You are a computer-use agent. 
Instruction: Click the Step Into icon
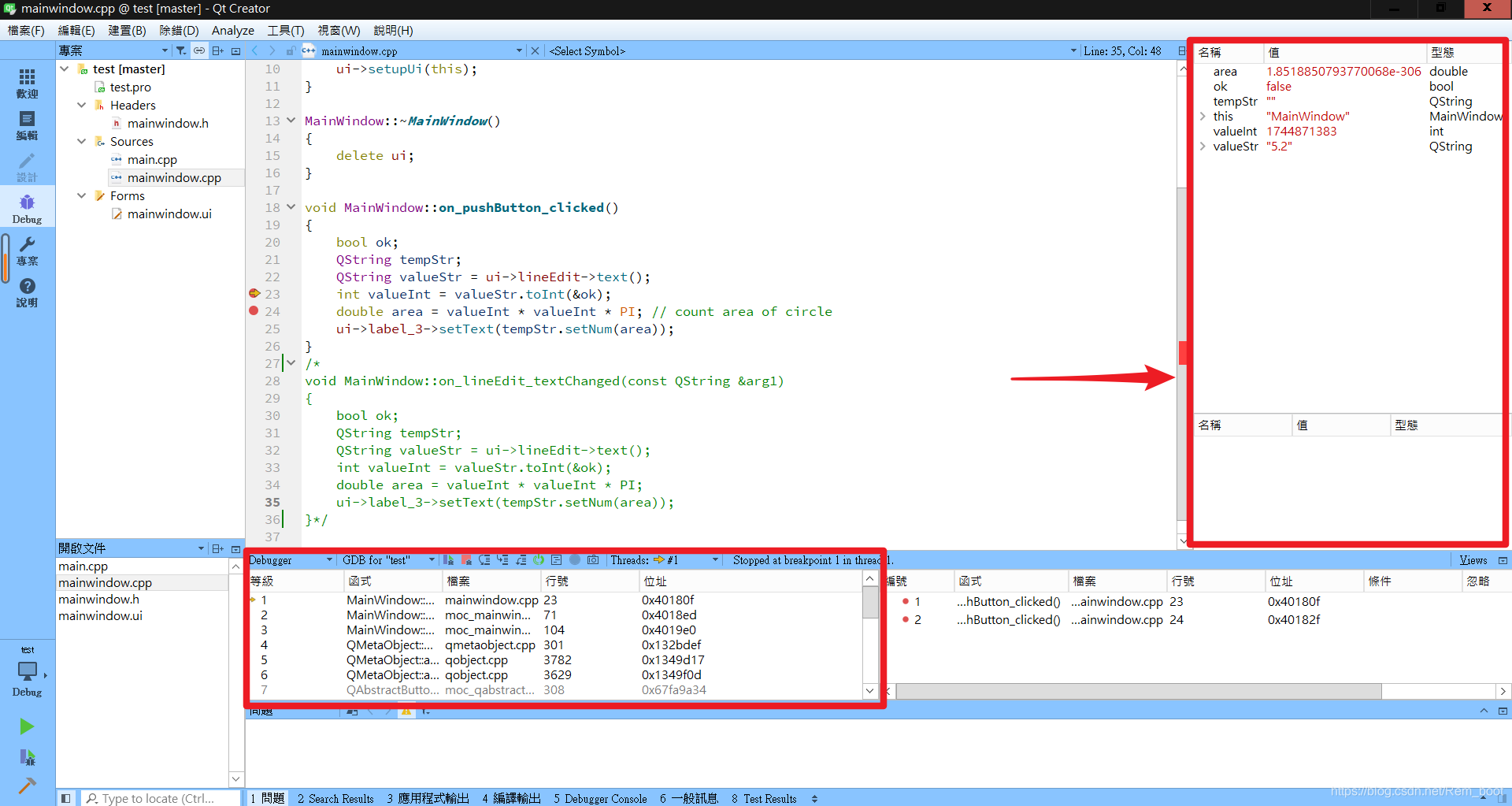tap(502, 560)
